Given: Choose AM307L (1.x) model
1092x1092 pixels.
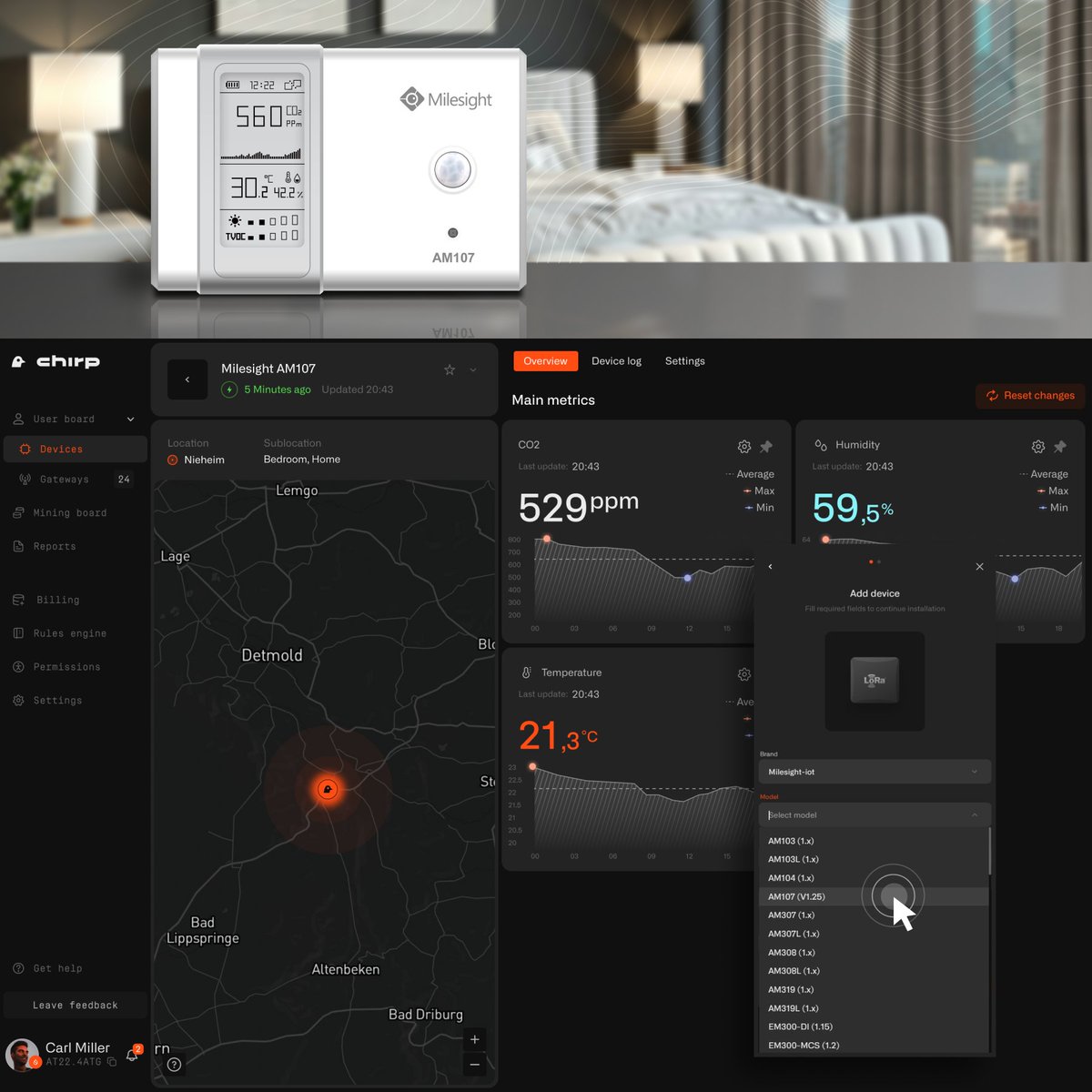Looking at the screenshot, I should click(874, 934).
